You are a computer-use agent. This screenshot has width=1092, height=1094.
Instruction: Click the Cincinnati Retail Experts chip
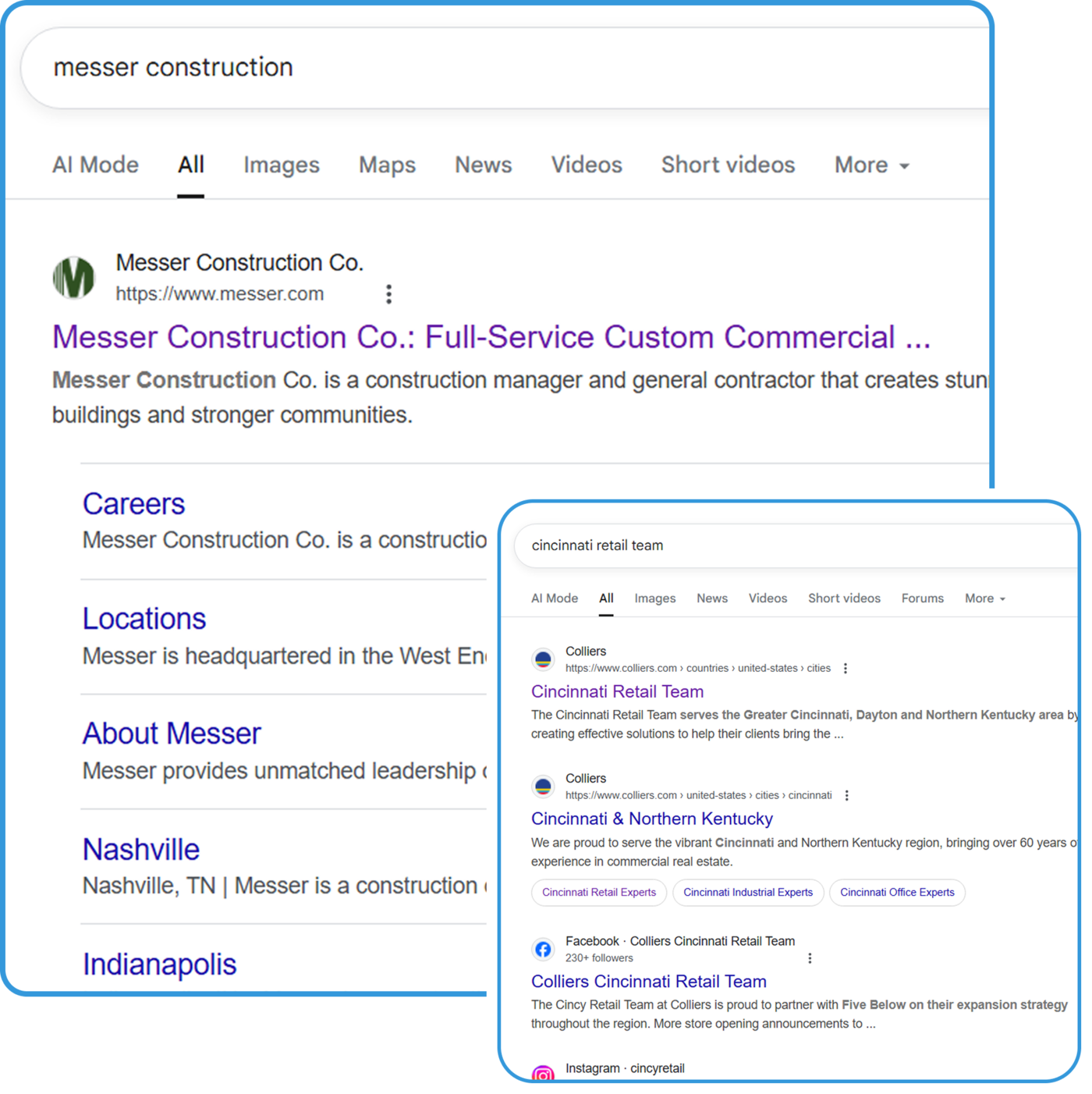599,893
